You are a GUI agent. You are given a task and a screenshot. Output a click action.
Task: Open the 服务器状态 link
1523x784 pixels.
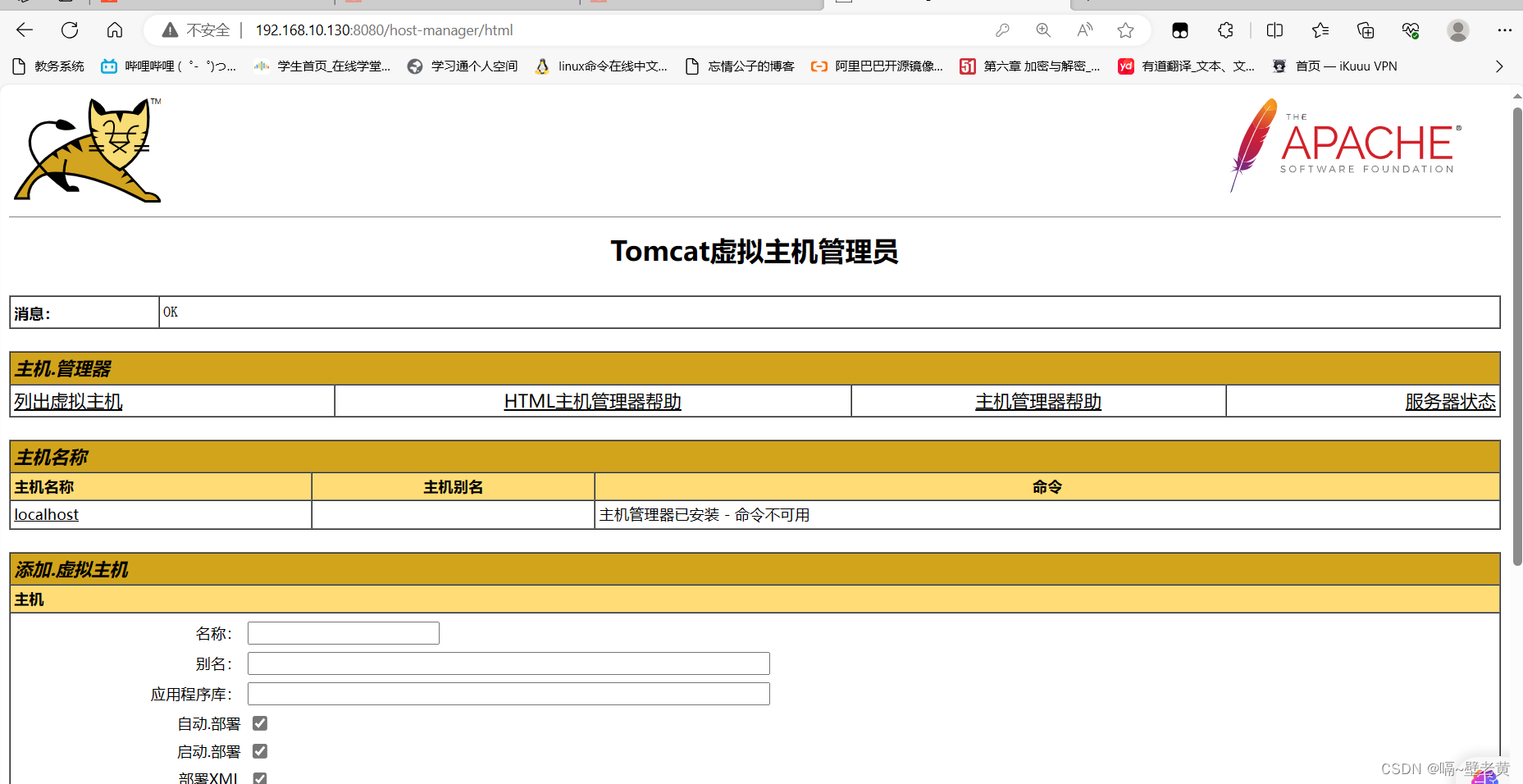tap(1450, 401)
